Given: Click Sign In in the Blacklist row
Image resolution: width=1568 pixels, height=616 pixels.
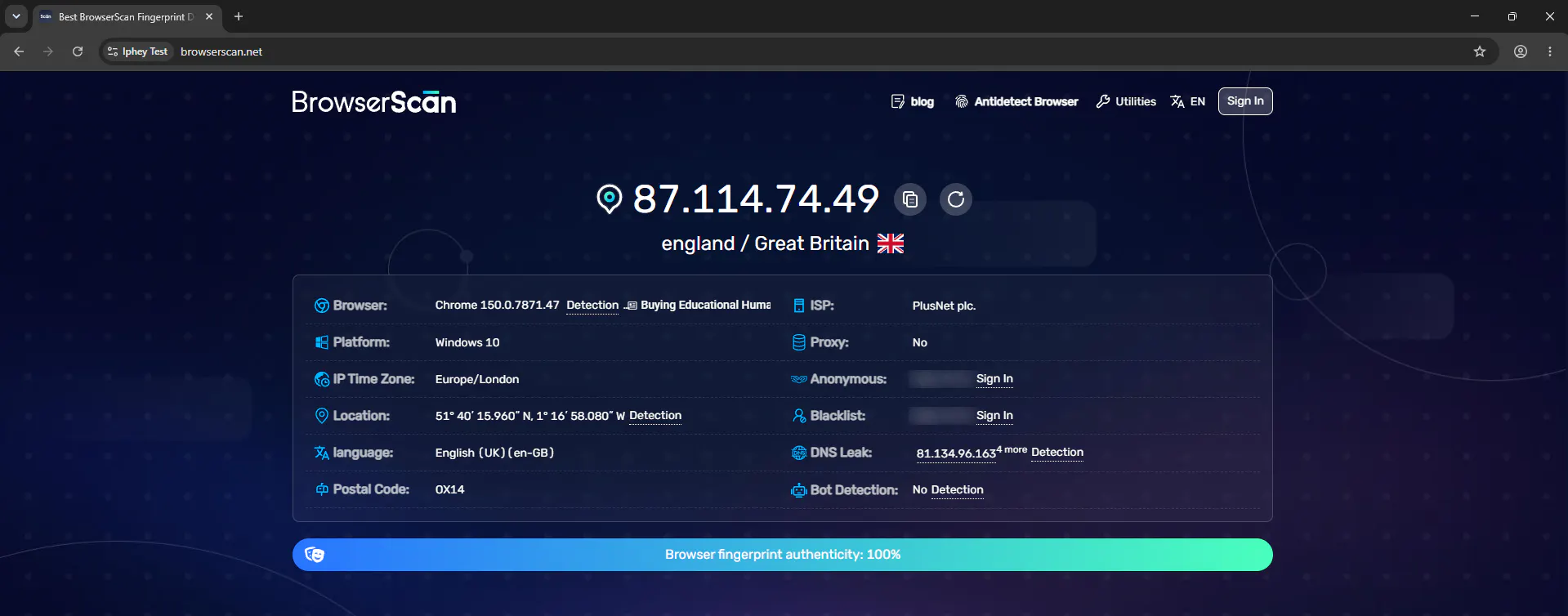Looking at the screenshot, I should pyautogui.click(x=994, y=416).
